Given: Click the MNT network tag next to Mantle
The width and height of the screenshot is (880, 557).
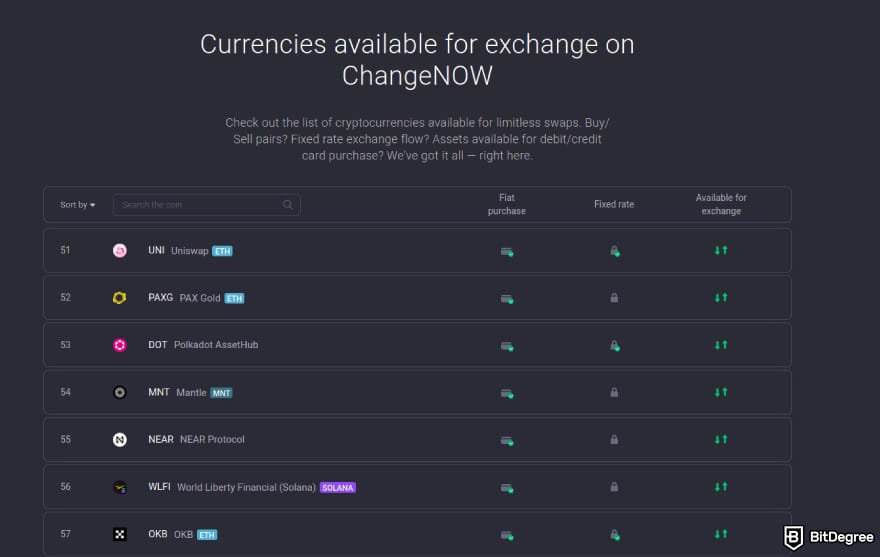Looking at the screenshot, I should tap(221, 393).
